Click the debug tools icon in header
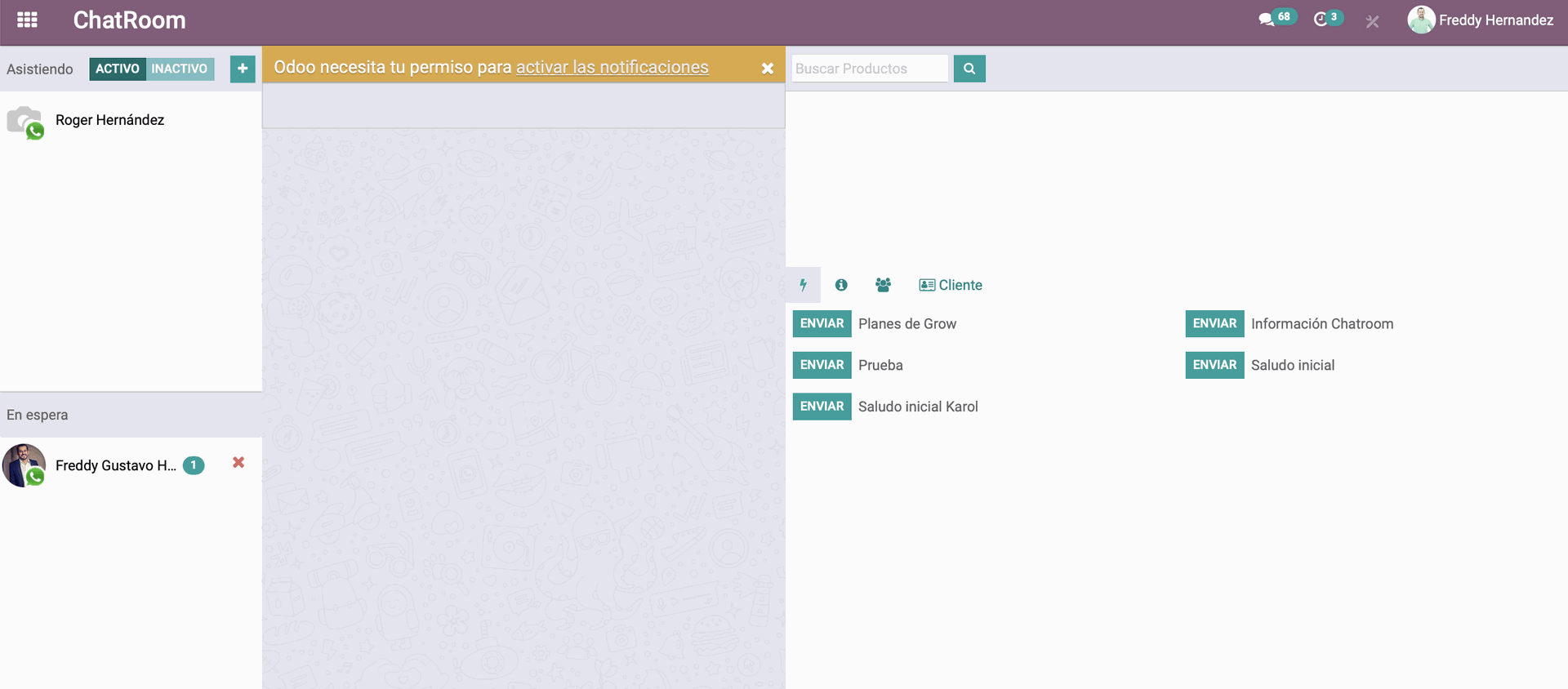The width and height of the screenshot is (1568, 689). [1372, 21]
